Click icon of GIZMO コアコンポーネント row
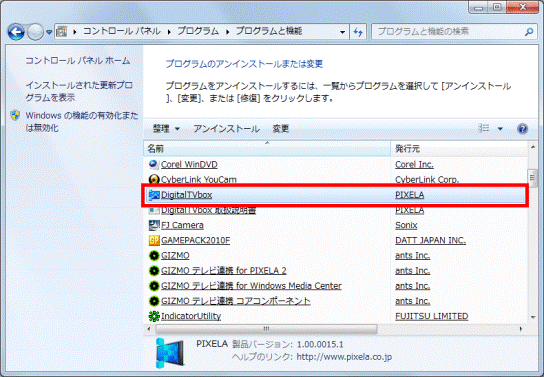 point(154,301)
